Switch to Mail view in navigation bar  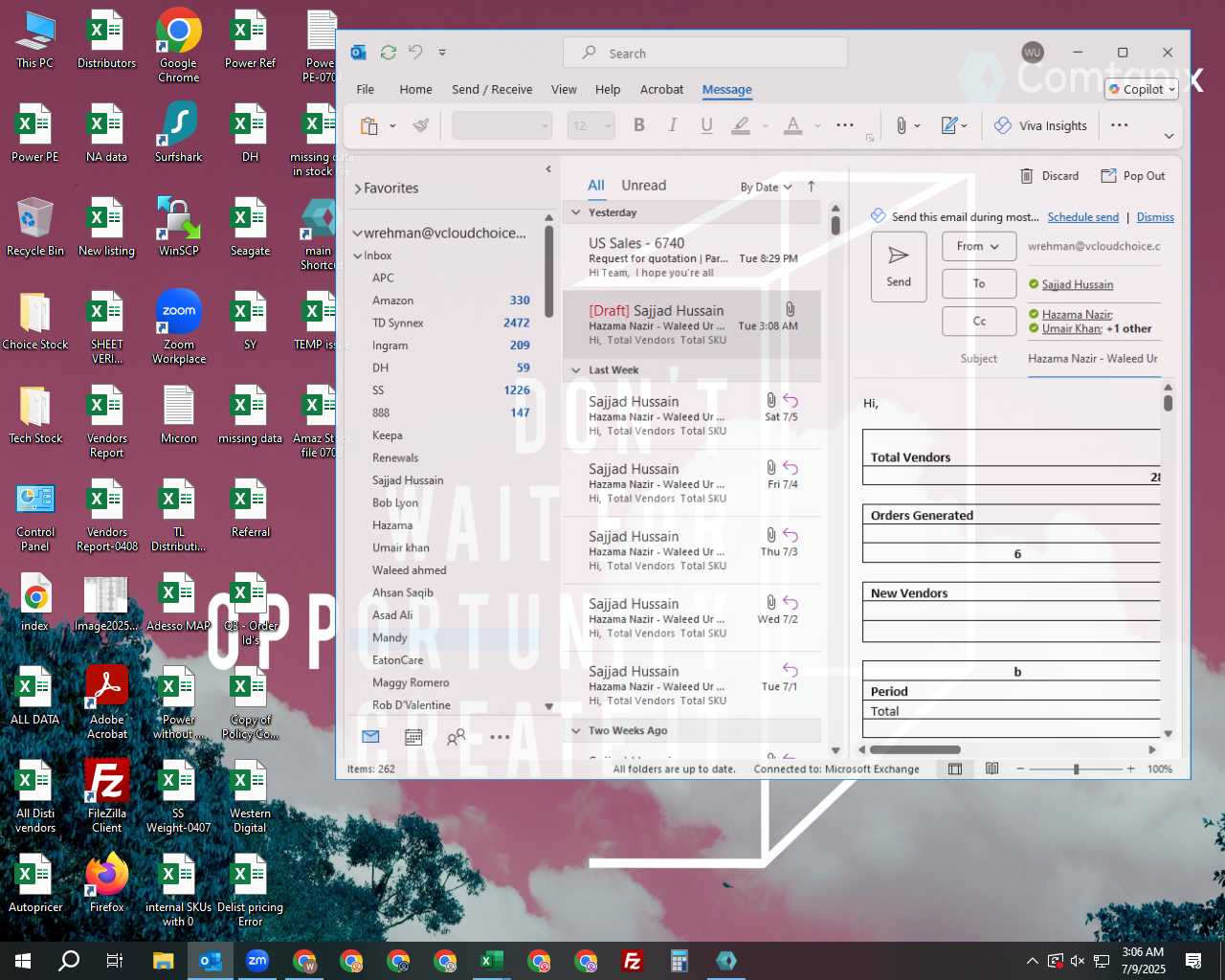(x=370, y=737)
